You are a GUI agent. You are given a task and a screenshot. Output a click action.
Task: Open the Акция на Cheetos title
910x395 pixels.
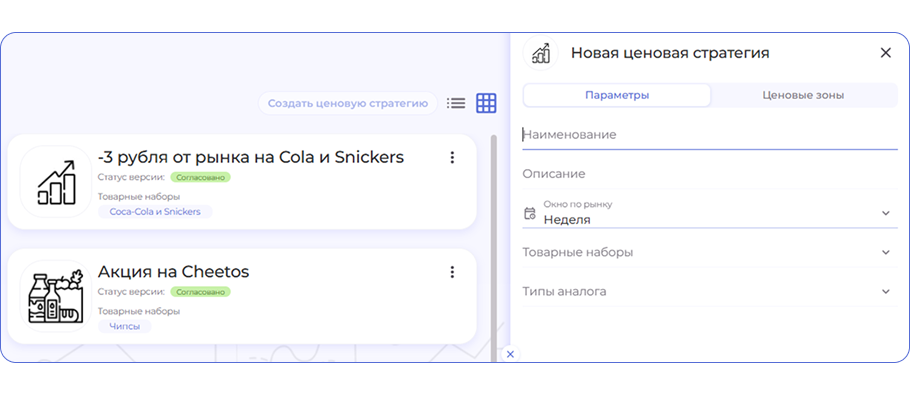174,271
